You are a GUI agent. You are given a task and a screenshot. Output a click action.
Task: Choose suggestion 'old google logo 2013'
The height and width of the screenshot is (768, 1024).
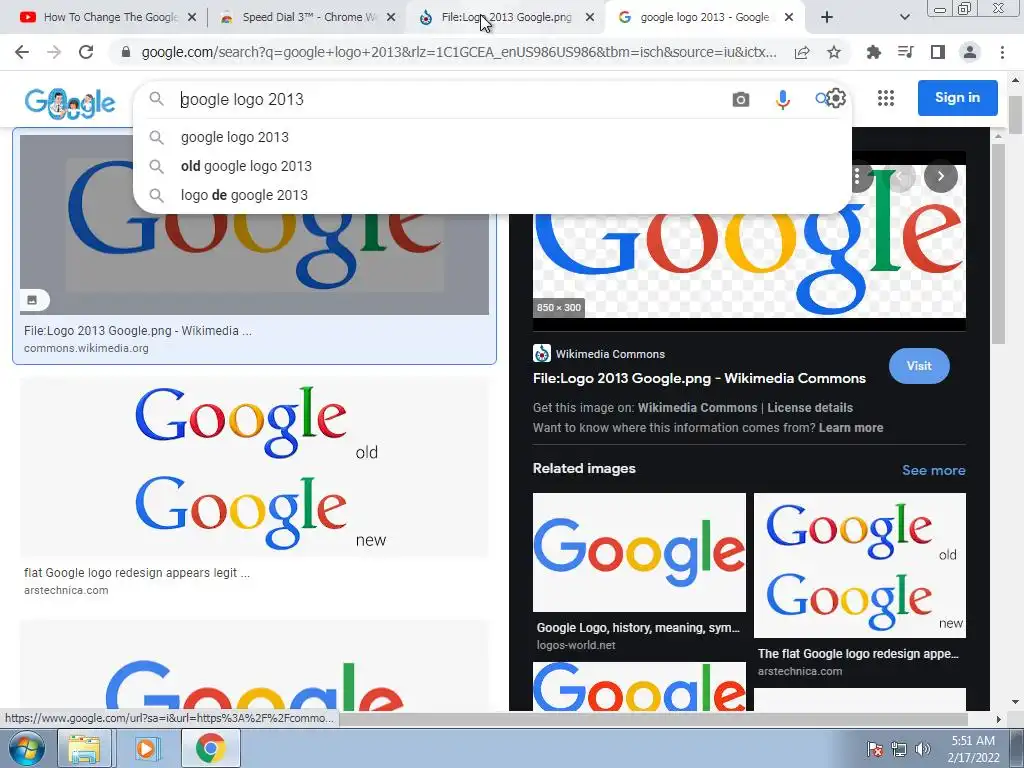point(492,166)
